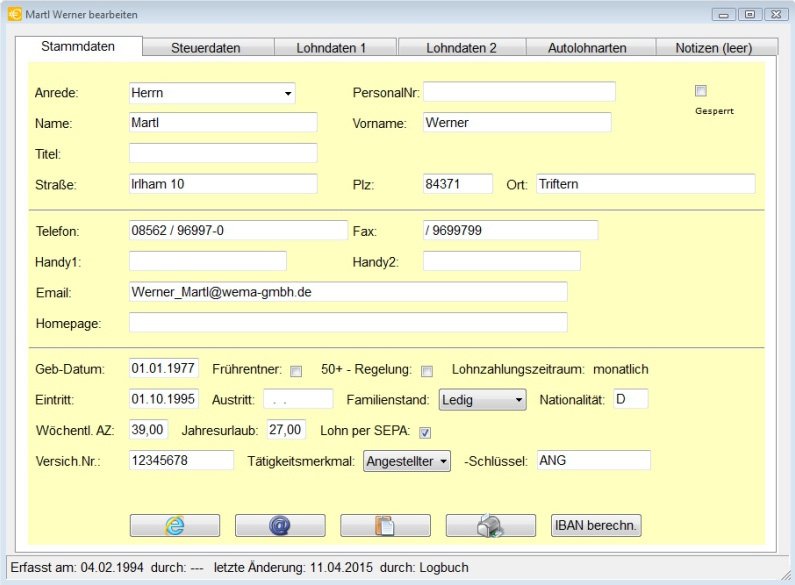This screenshot has height=585, width=795.
Task: Uncheck Lohn per SEPA checkbox
Action: pyautogui.click(x=425, y=432)
